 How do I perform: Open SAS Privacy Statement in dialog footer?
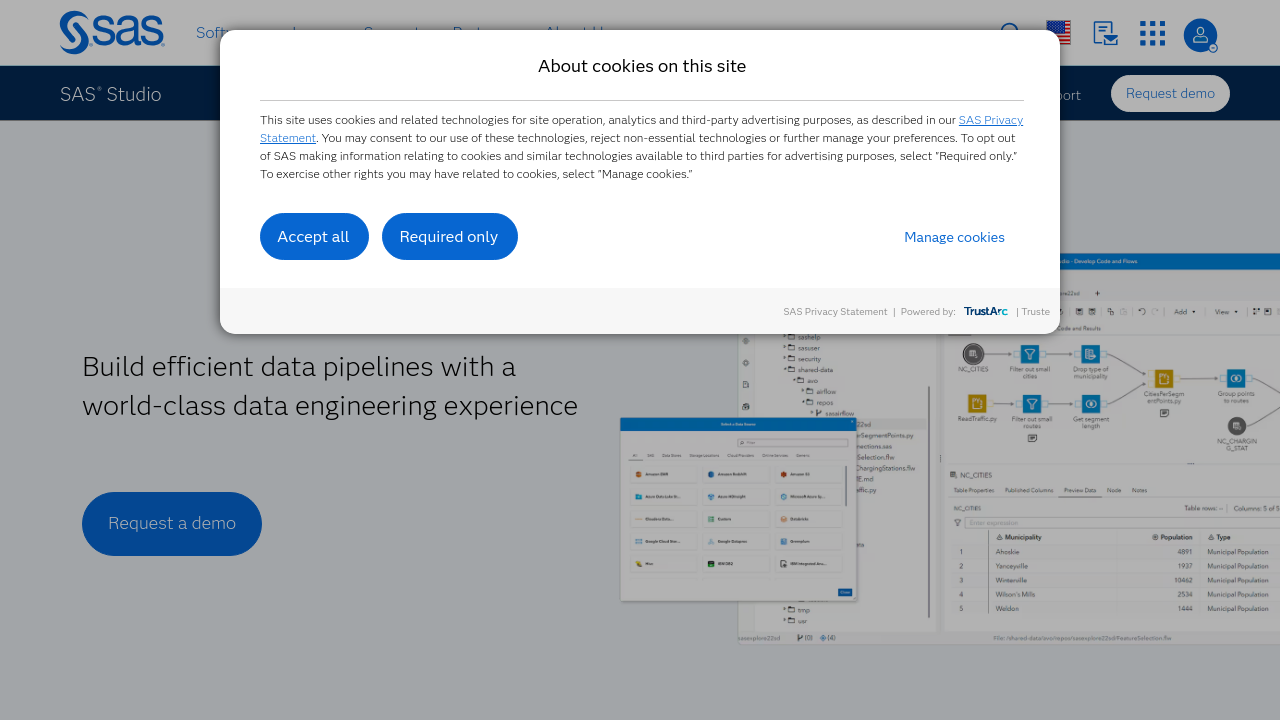(x=835, y=312)
